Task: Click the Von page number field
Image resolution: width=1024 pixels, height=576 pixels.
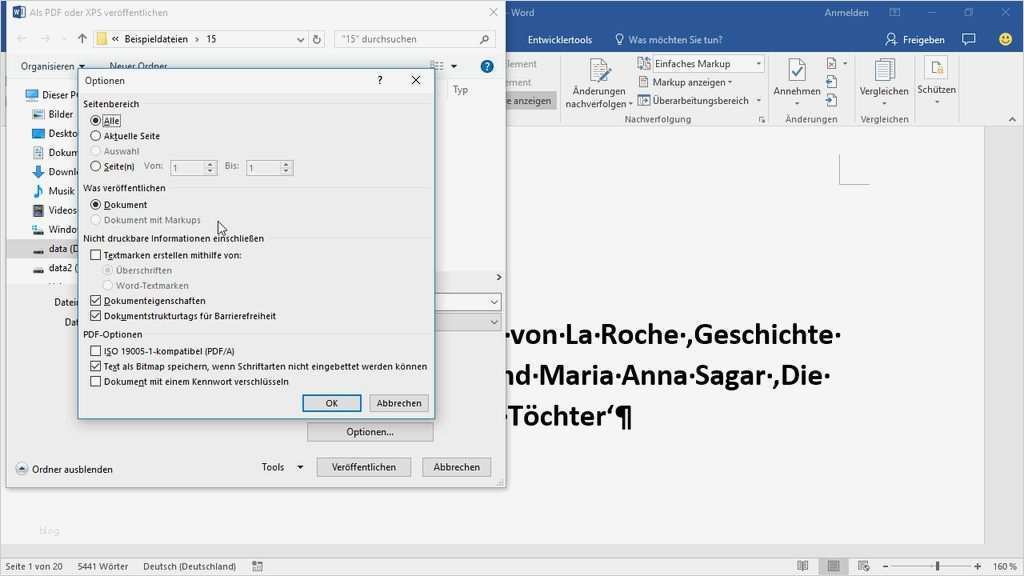Action: (x=187, y=168)
